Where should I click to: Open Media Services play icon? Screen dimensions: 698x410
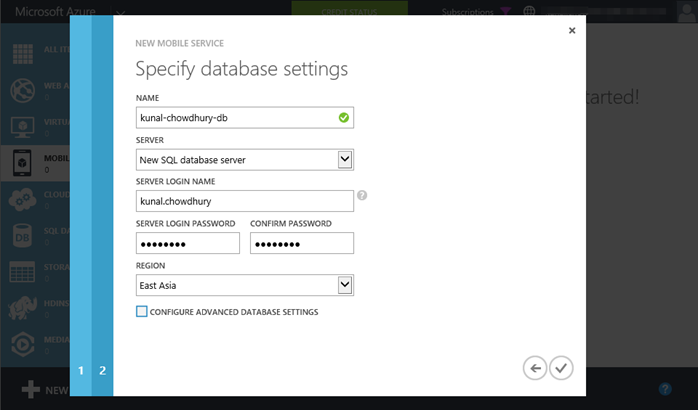pos(23,344)
